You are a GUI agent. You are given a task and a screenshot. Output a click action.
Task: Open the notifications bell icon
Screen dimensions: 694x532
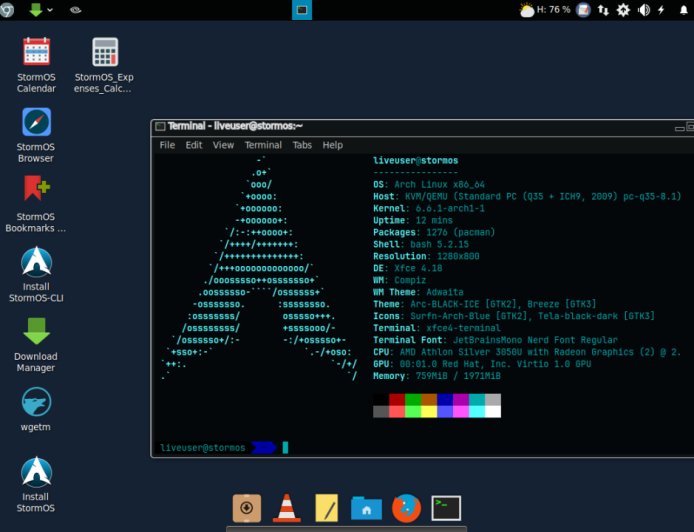684,10
